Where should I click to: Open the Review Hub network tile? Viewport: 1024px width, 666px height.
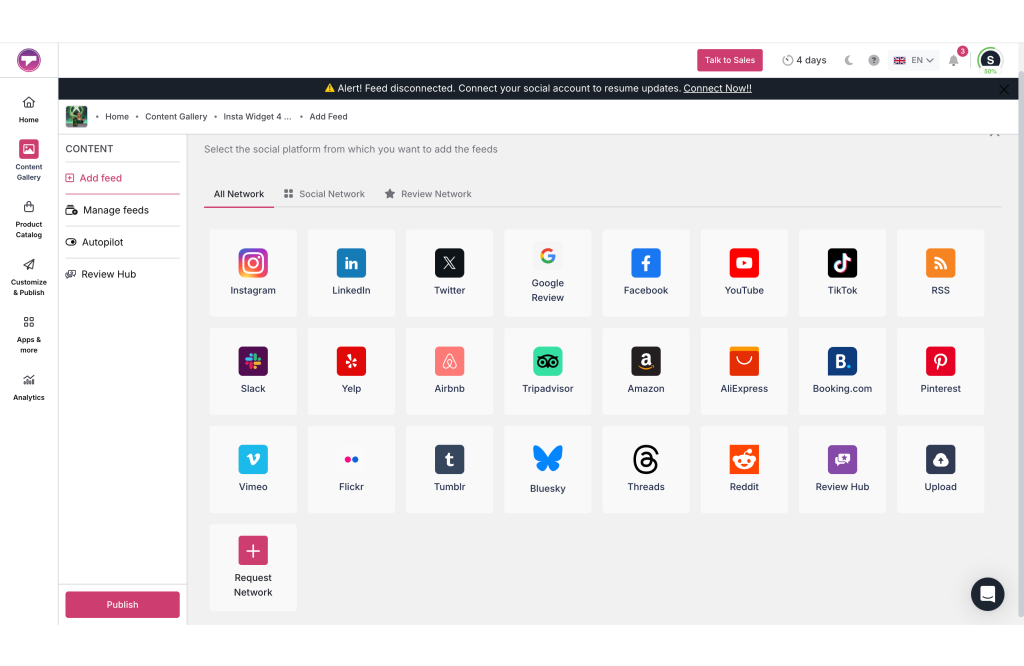pos(842,469)
